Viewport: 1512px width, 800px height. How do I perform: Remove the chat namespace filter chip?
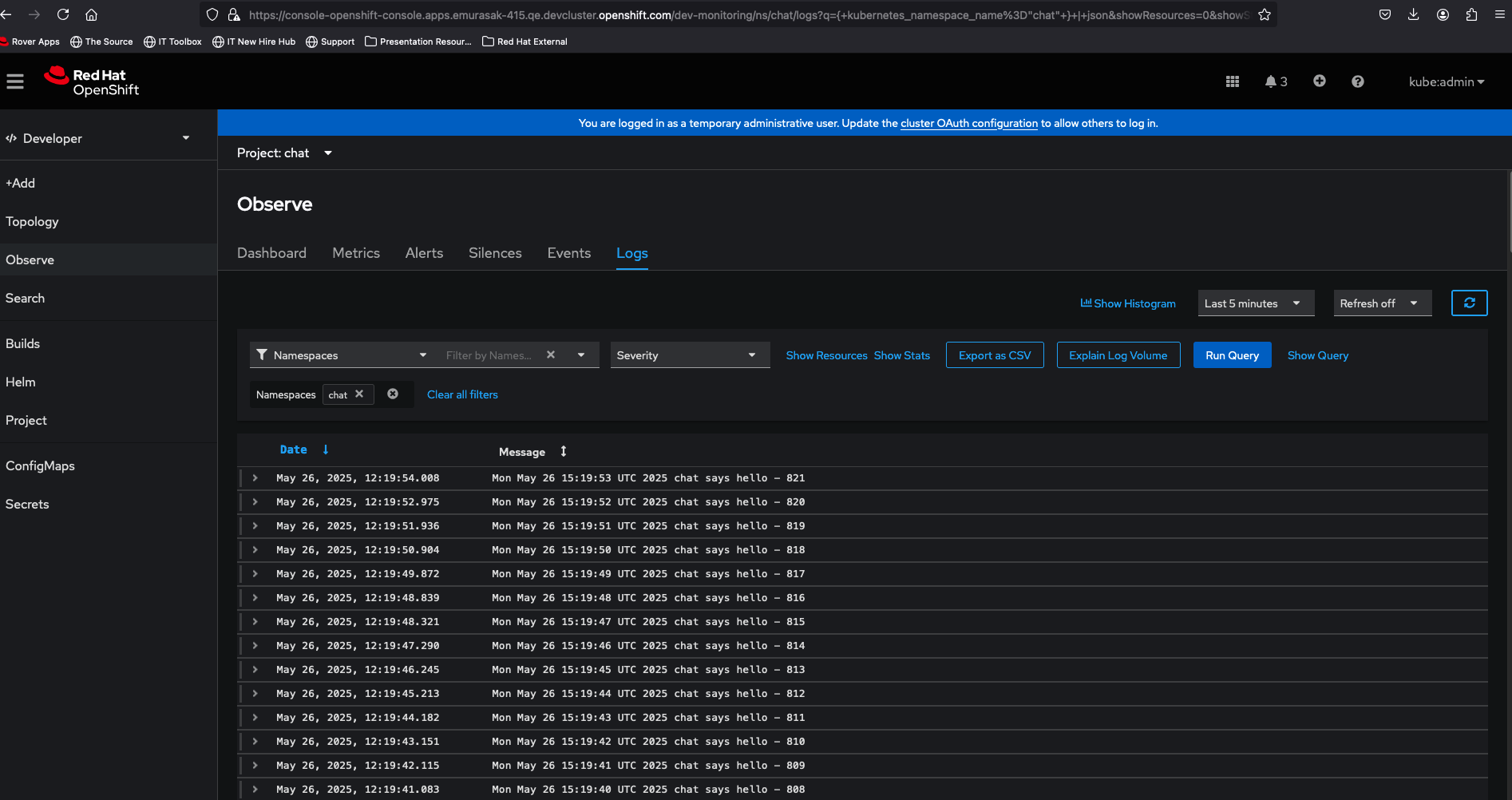pos(359,394)
